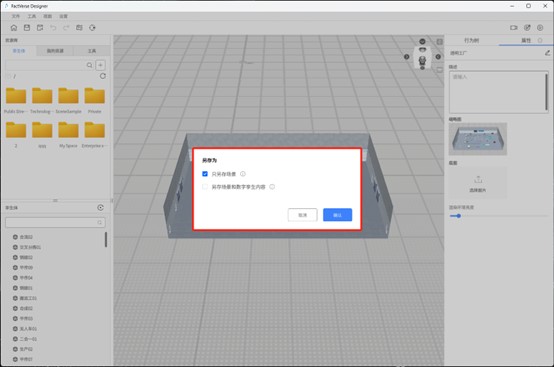Open the My Space folder
The height and width of the screenshot is (367, 554).
tap(68, 135)
